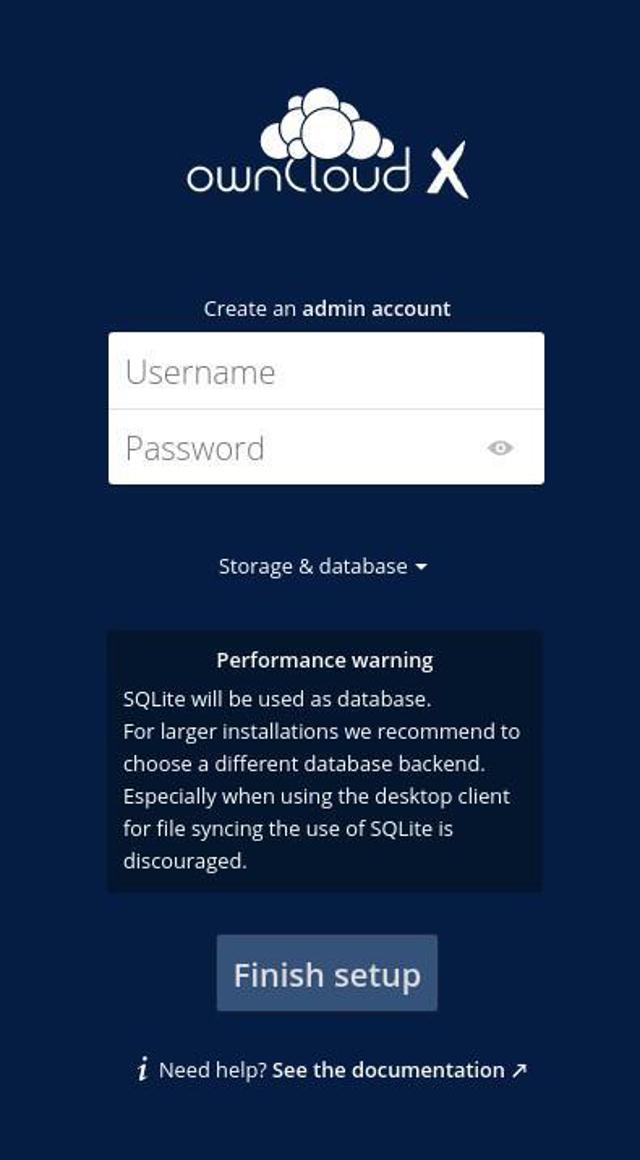Collapse the Storage & database options

(320, 565)
